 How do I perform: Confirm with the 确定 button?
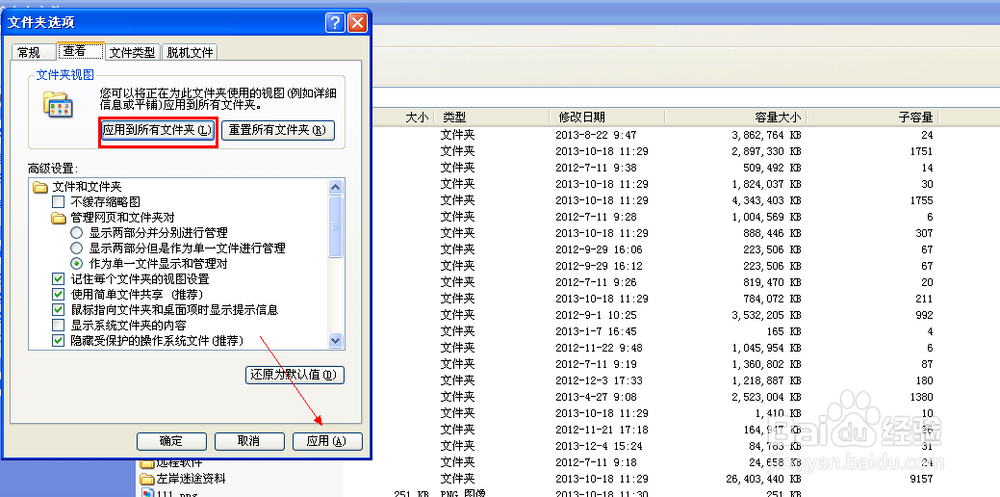(x=172, y=441)
